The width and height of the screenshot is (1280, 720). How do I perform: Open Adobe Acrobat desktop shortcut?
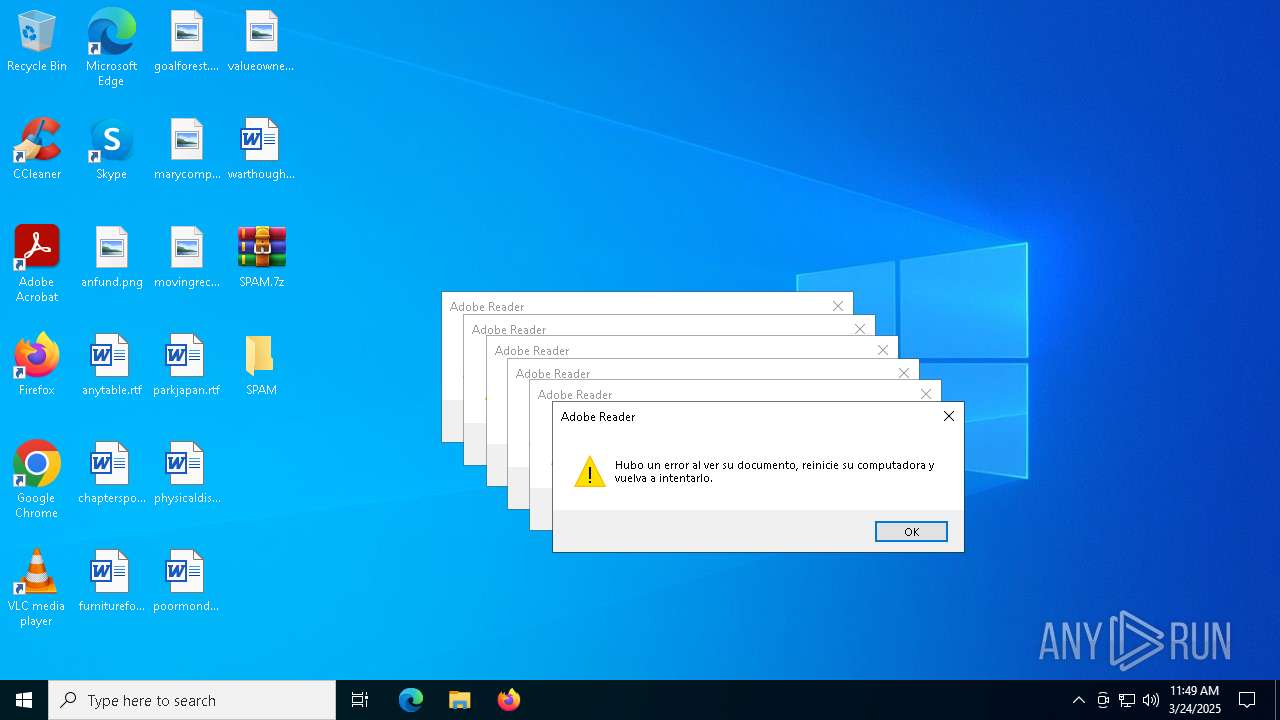coord(37,264)
